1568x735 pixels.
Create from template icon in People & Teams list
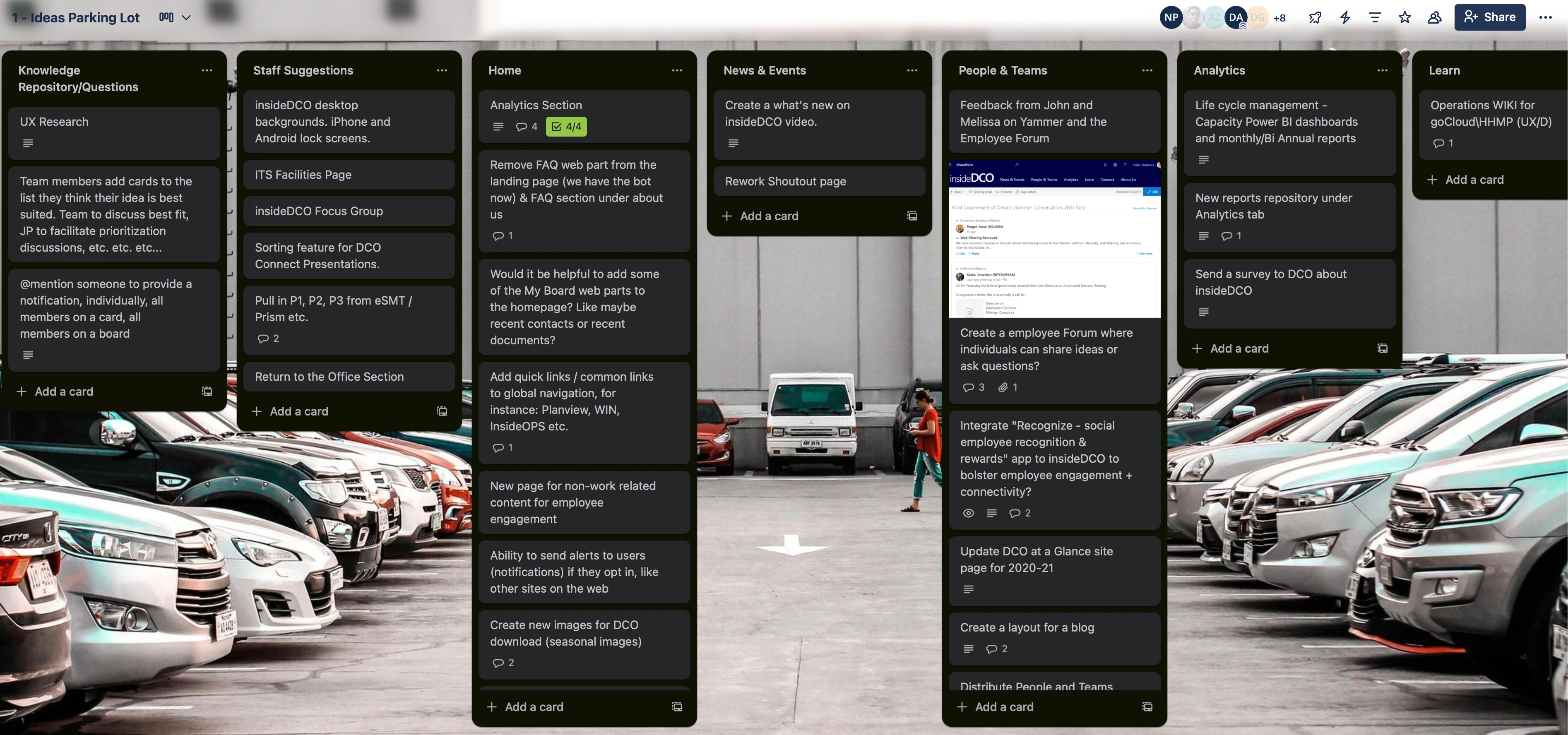(1147, 706)
